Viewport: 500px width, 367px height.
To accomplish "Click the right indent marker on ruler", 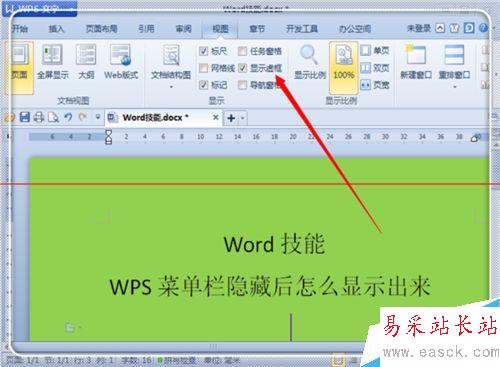I will click(x=474, y=138).
